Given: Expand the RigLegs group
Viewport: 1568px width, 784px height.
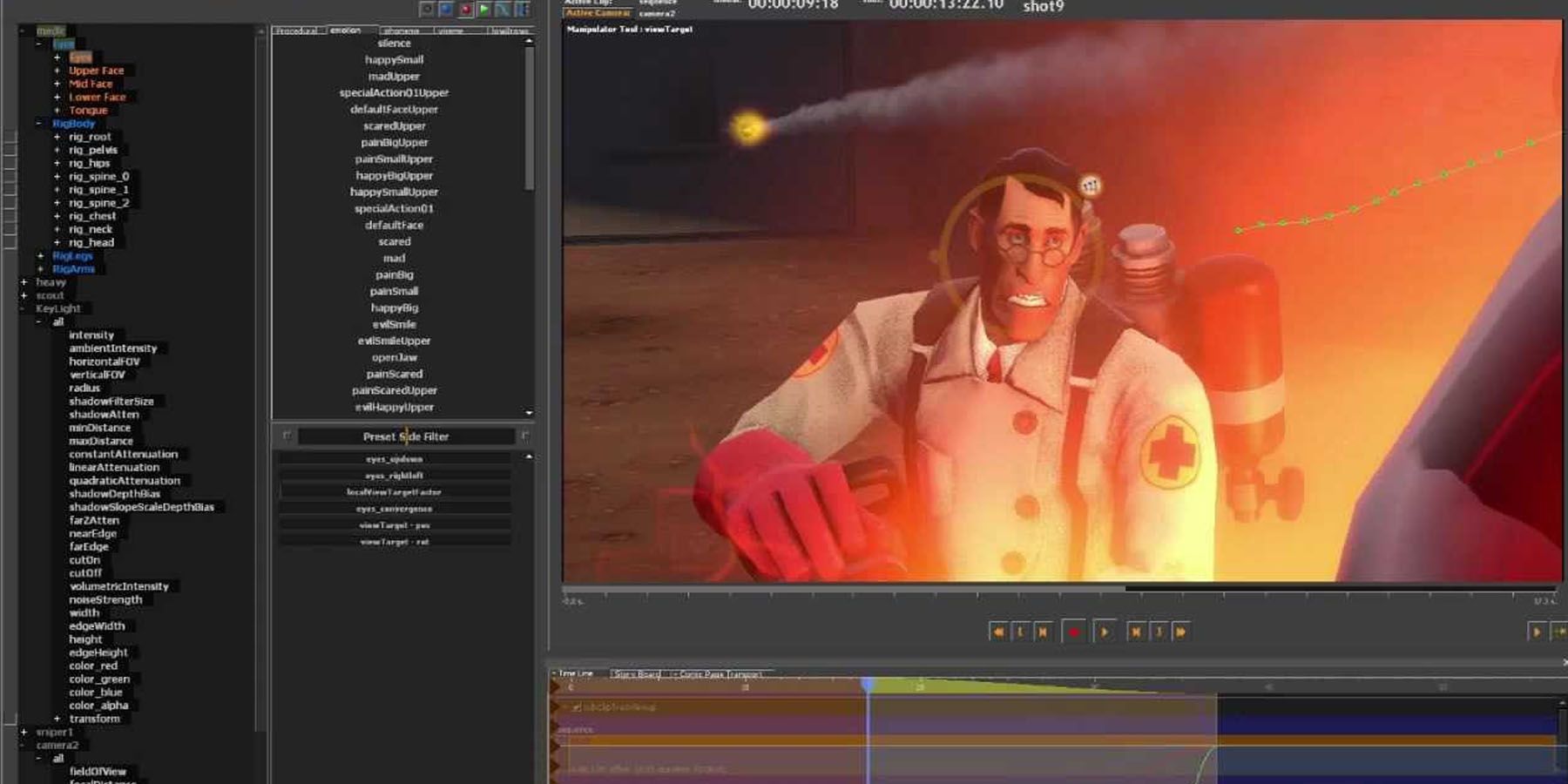Looking at the screenshot, I should pos(40,256).
